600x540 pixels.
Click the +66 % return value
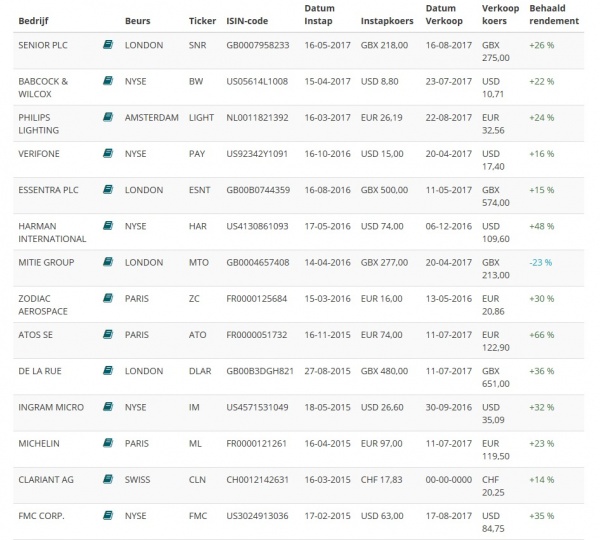click(x=541, y=335)
